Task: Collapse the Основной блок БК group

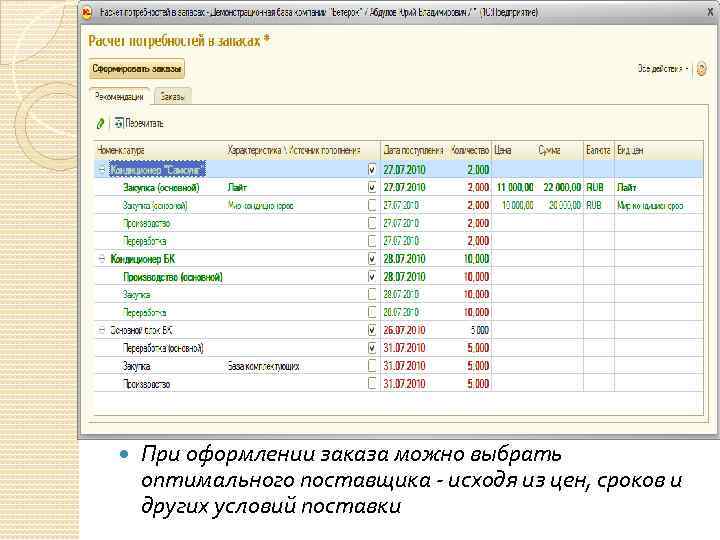Action: pos(101,330)
